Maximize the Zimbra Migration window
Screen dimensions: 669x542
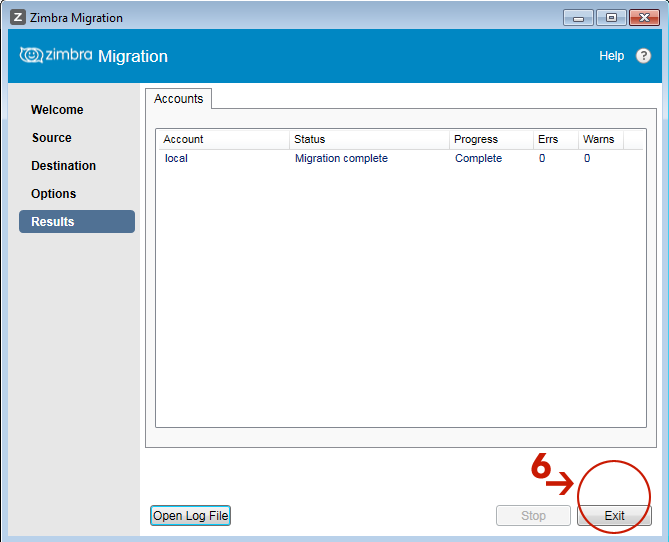pos(611,18)
